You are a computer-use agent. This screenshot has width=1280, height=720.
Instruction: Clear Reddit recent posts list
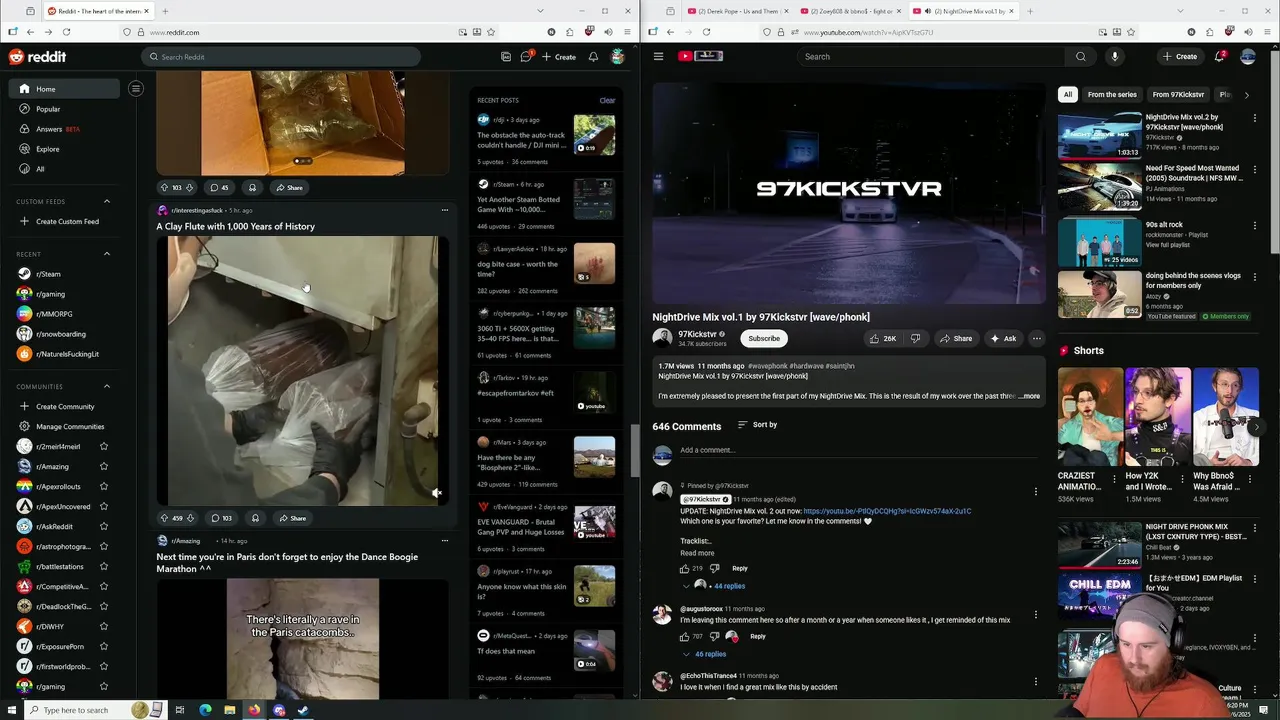click(607, 100)
